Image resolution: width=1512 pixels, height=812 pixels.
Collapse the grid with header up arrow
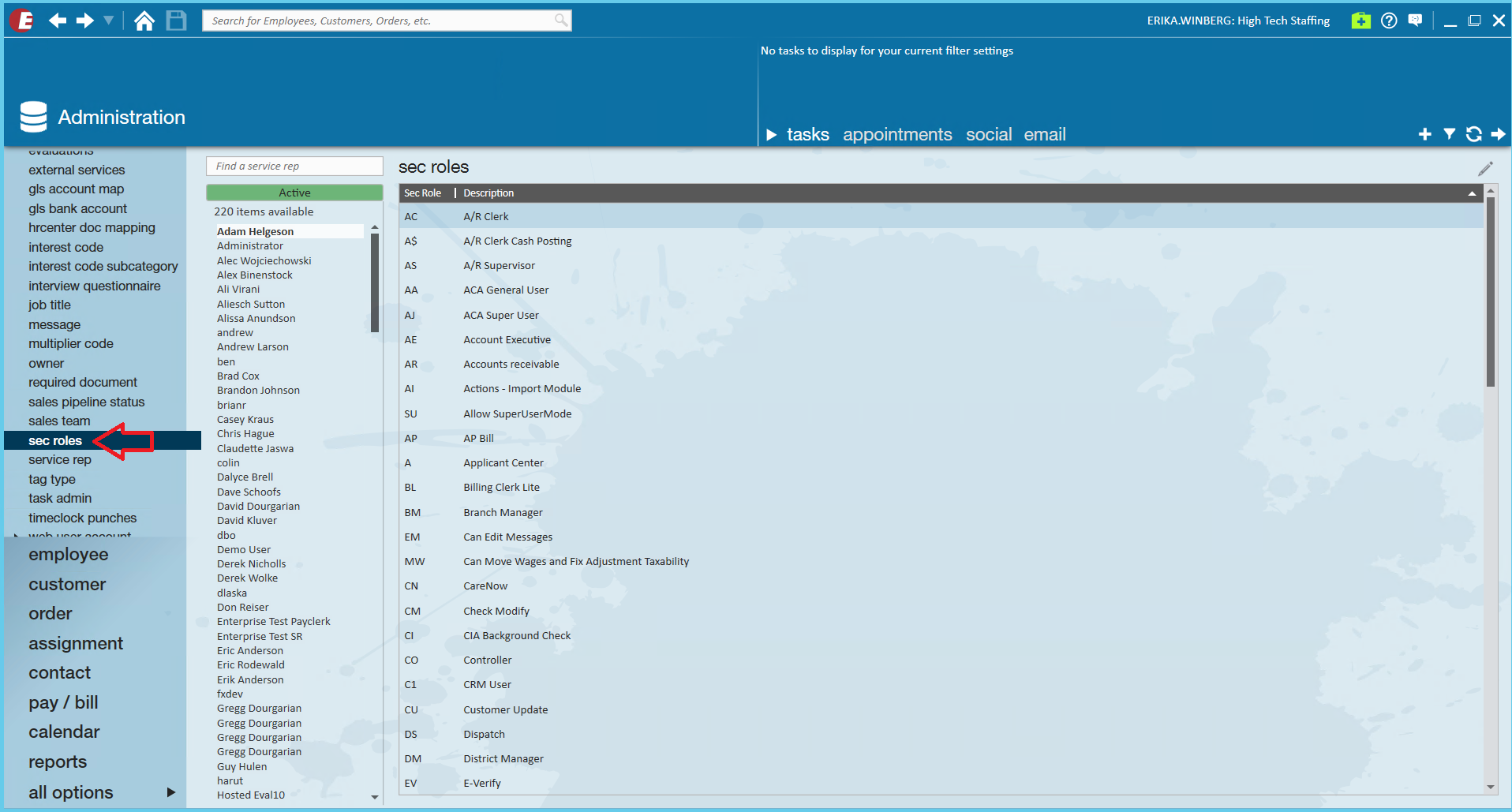click(1472, 193)
